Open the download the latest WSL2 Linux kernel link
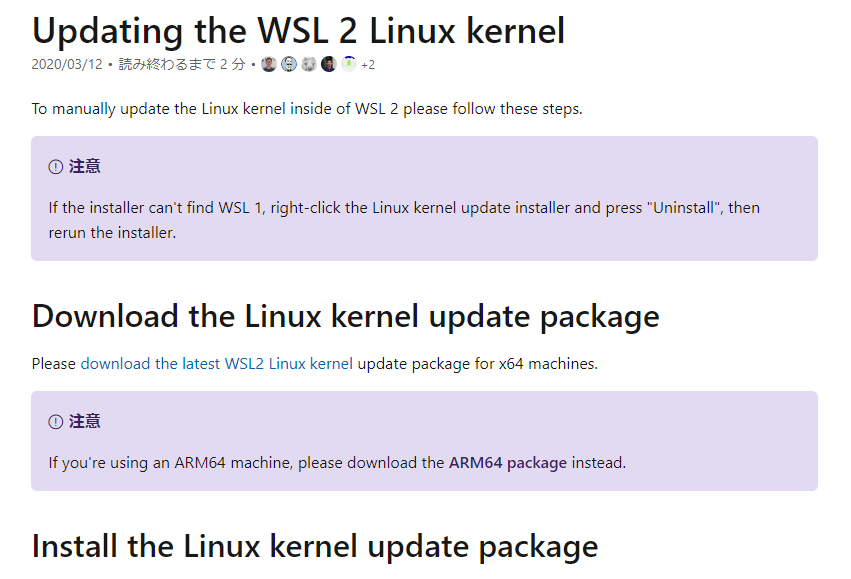 pyautogui.click(x=217, y=364)
